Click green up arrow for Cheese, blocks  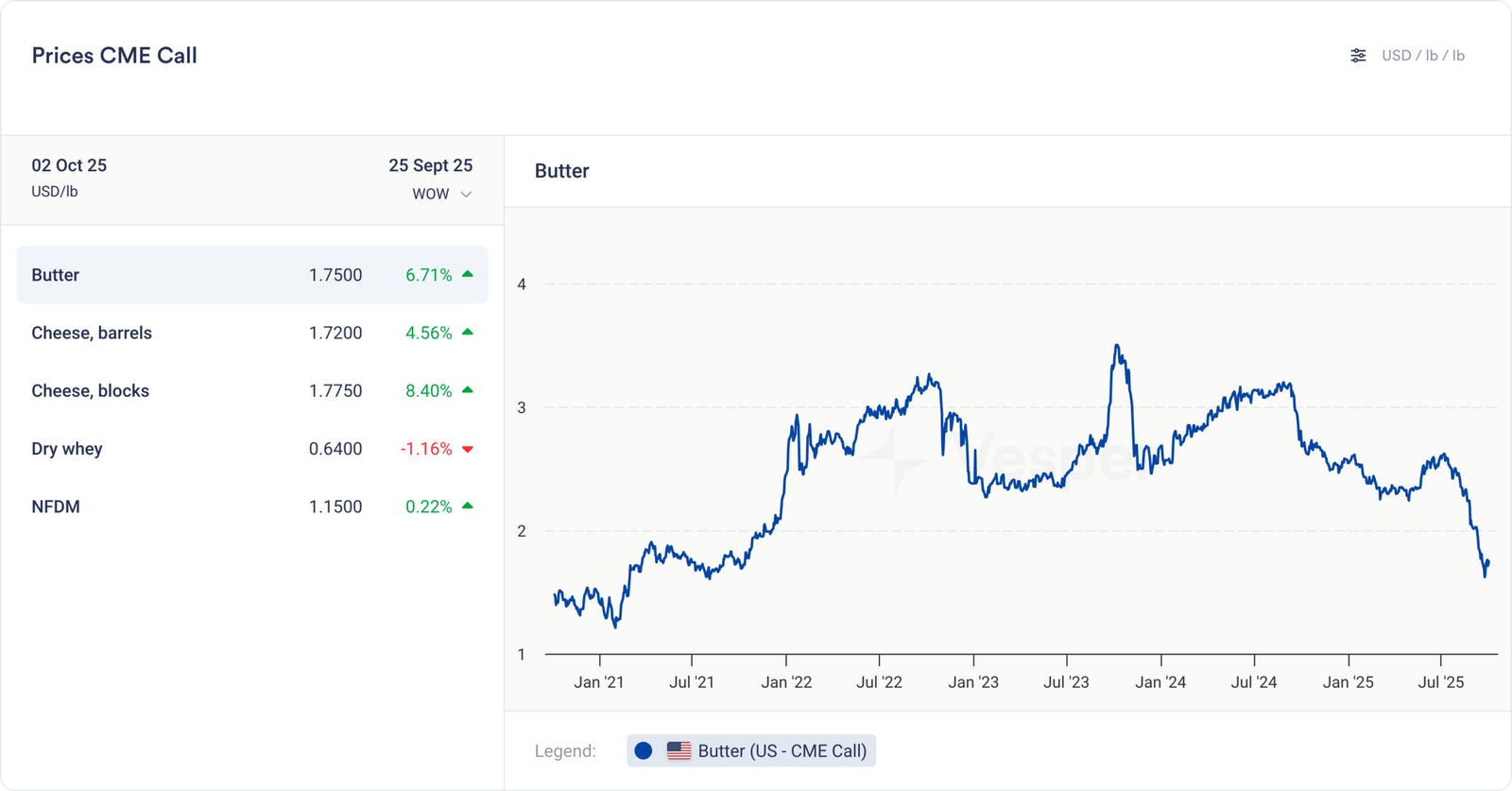pyautogui.click(x=467, y=390)
